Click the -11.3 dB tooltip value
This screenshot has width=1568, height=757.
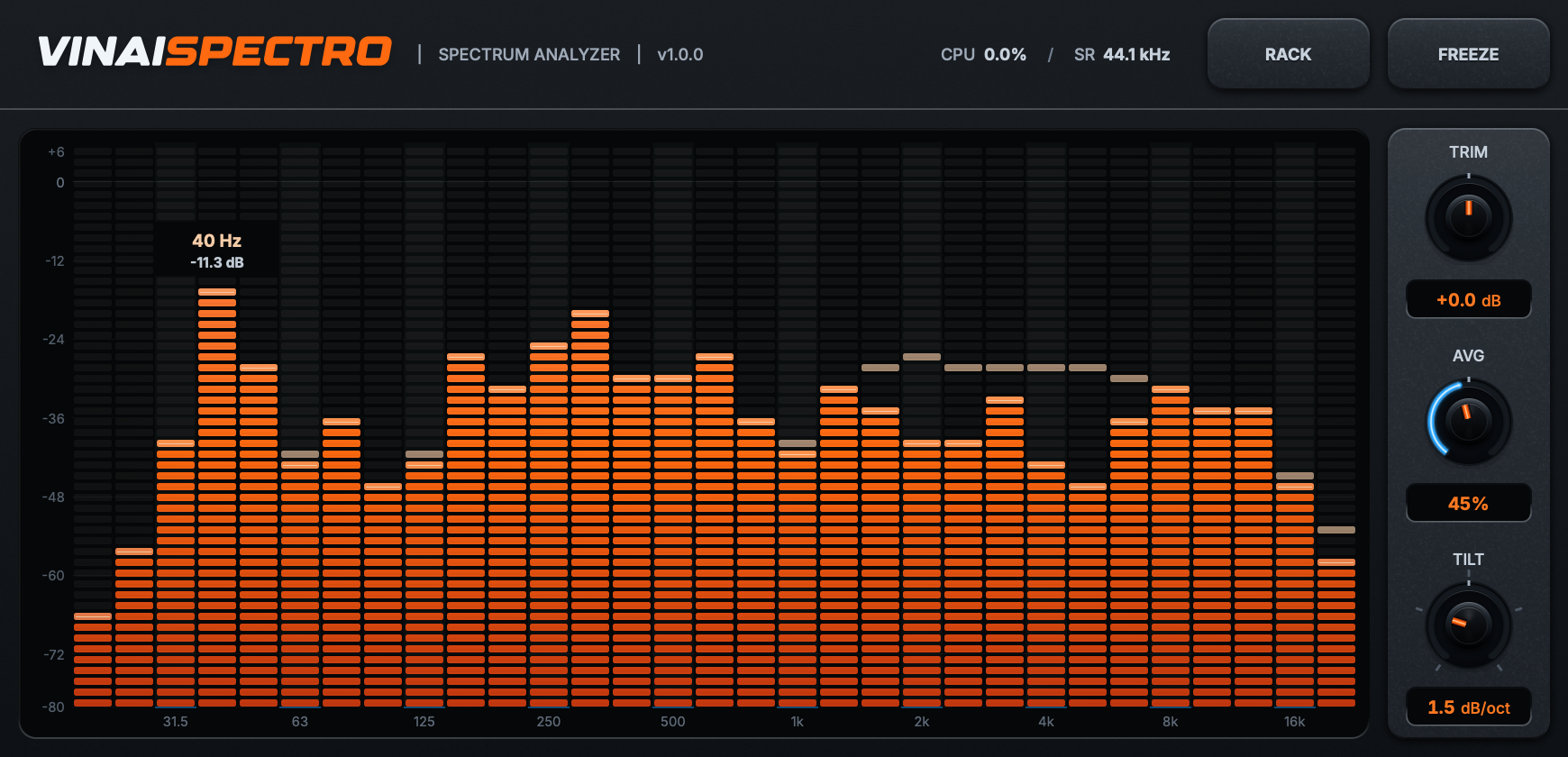(x=217, y=262)
